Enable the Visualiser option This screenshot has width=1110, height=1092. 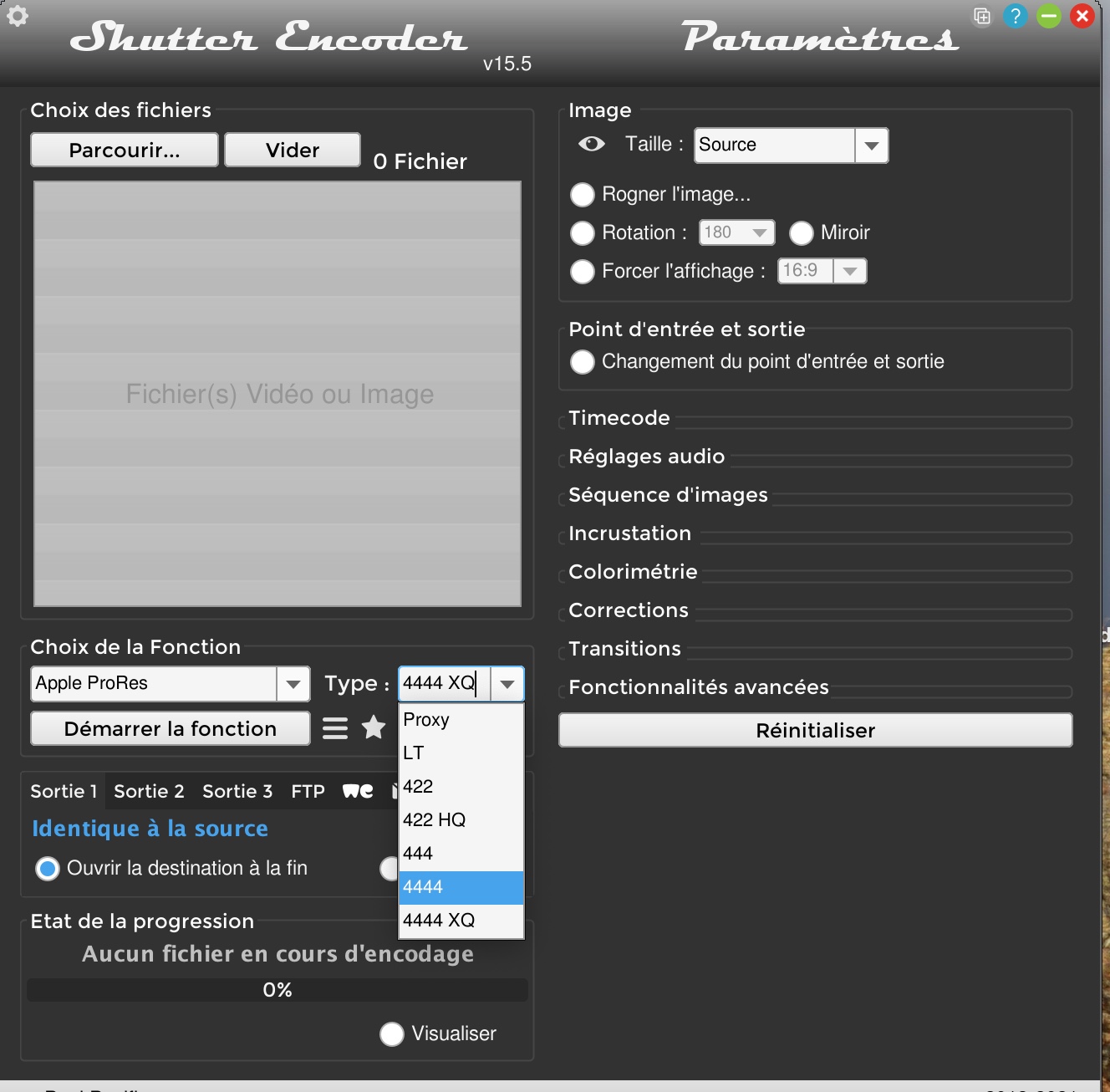391,1034
